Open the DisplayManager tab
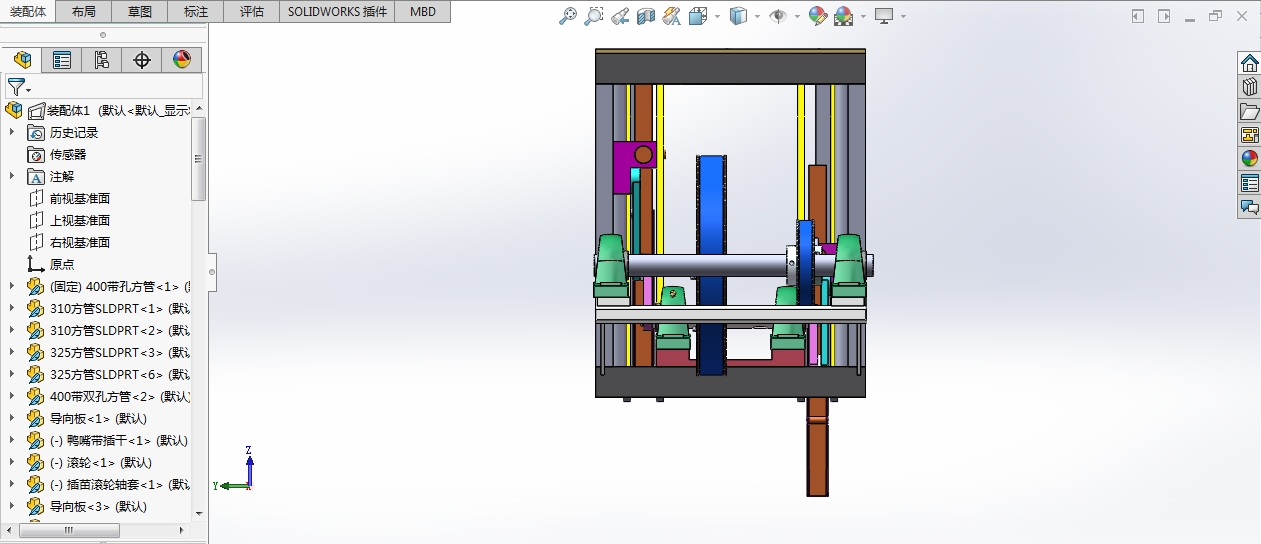This screenshot has height=544, width=1261. [181, 60]
